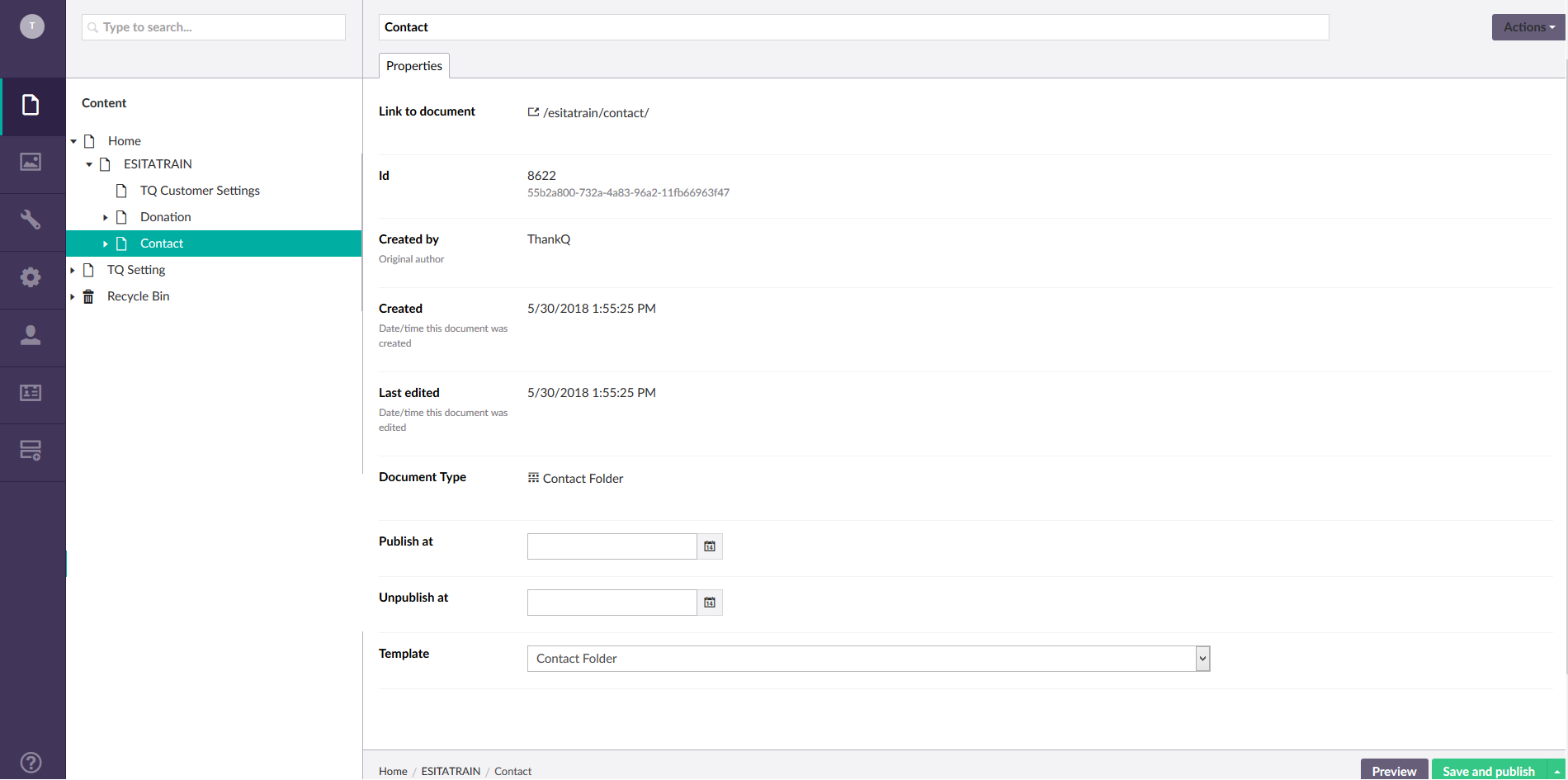Viewport: 1568px width, 780px height.
Task: Select TQ Customer Settings in tree
Action: (x=200, y=191)
